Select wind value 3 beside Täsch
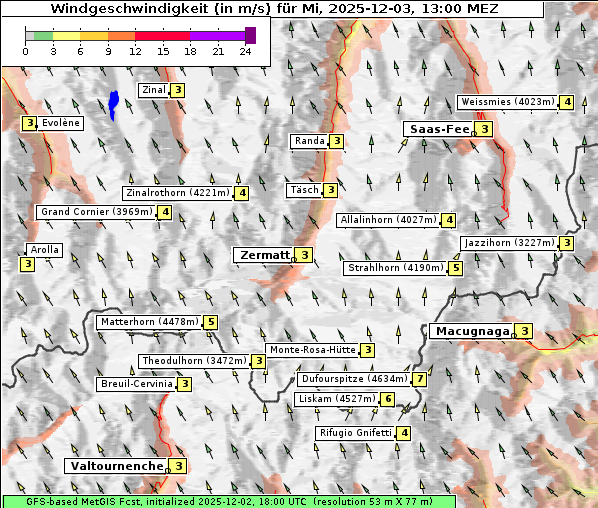The width and height of the screenshot is (598, 508). tap(331, 190)
